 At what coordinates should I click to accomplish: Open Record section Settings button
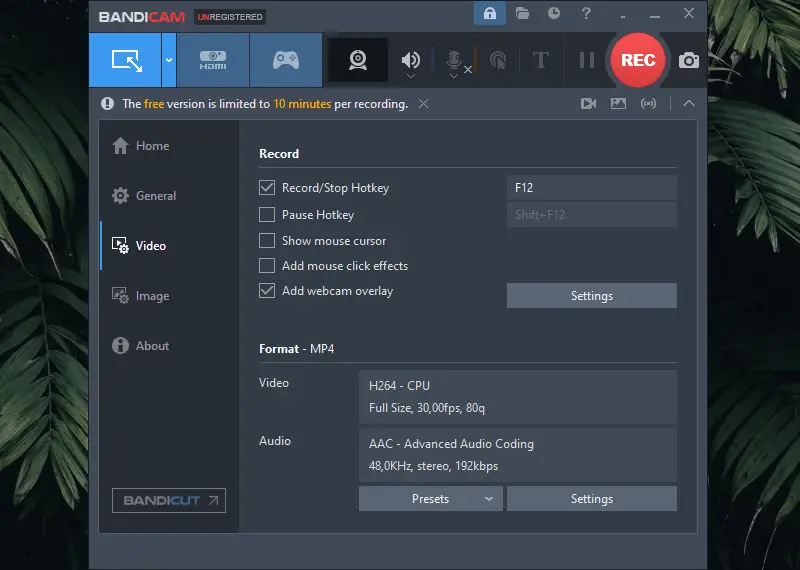pyautogui.click(x=592, y=296)
